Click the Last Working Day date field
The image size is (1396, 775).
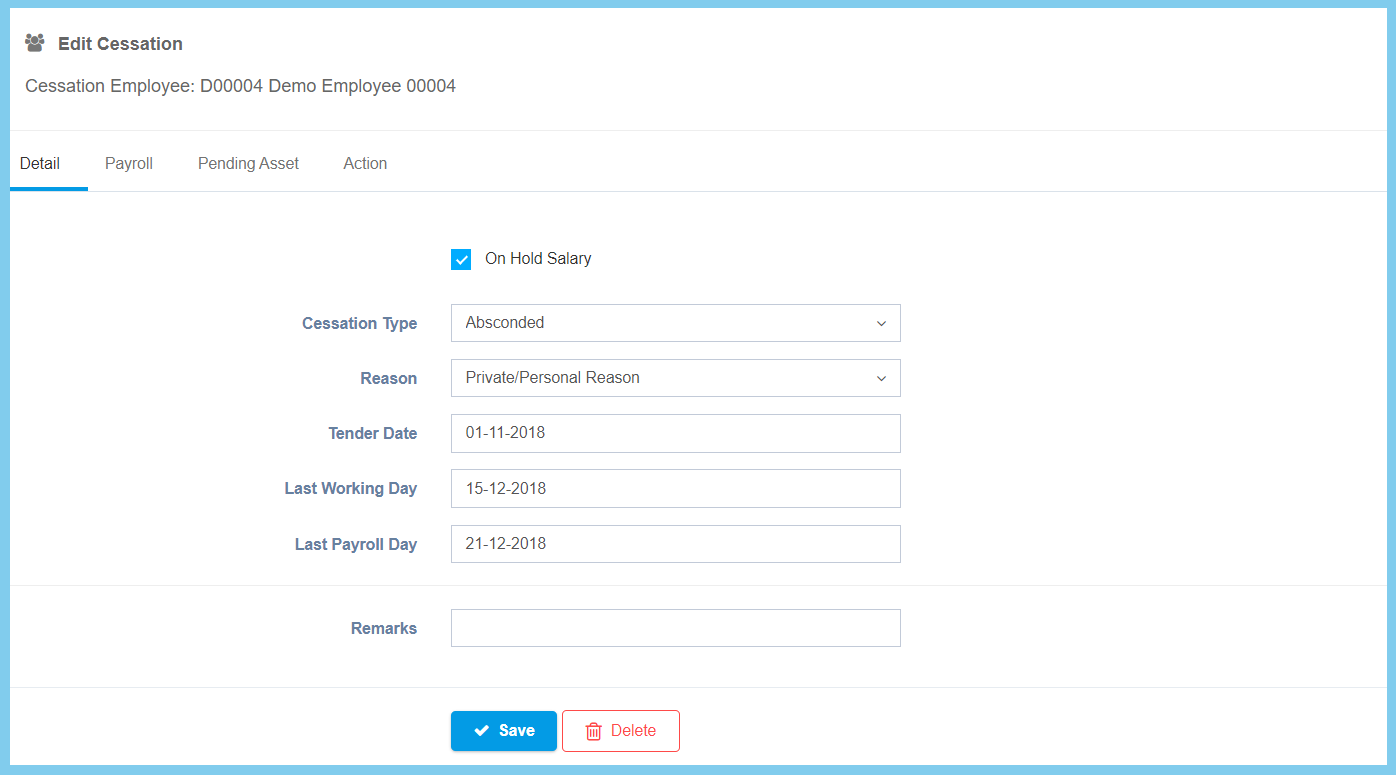675,489
